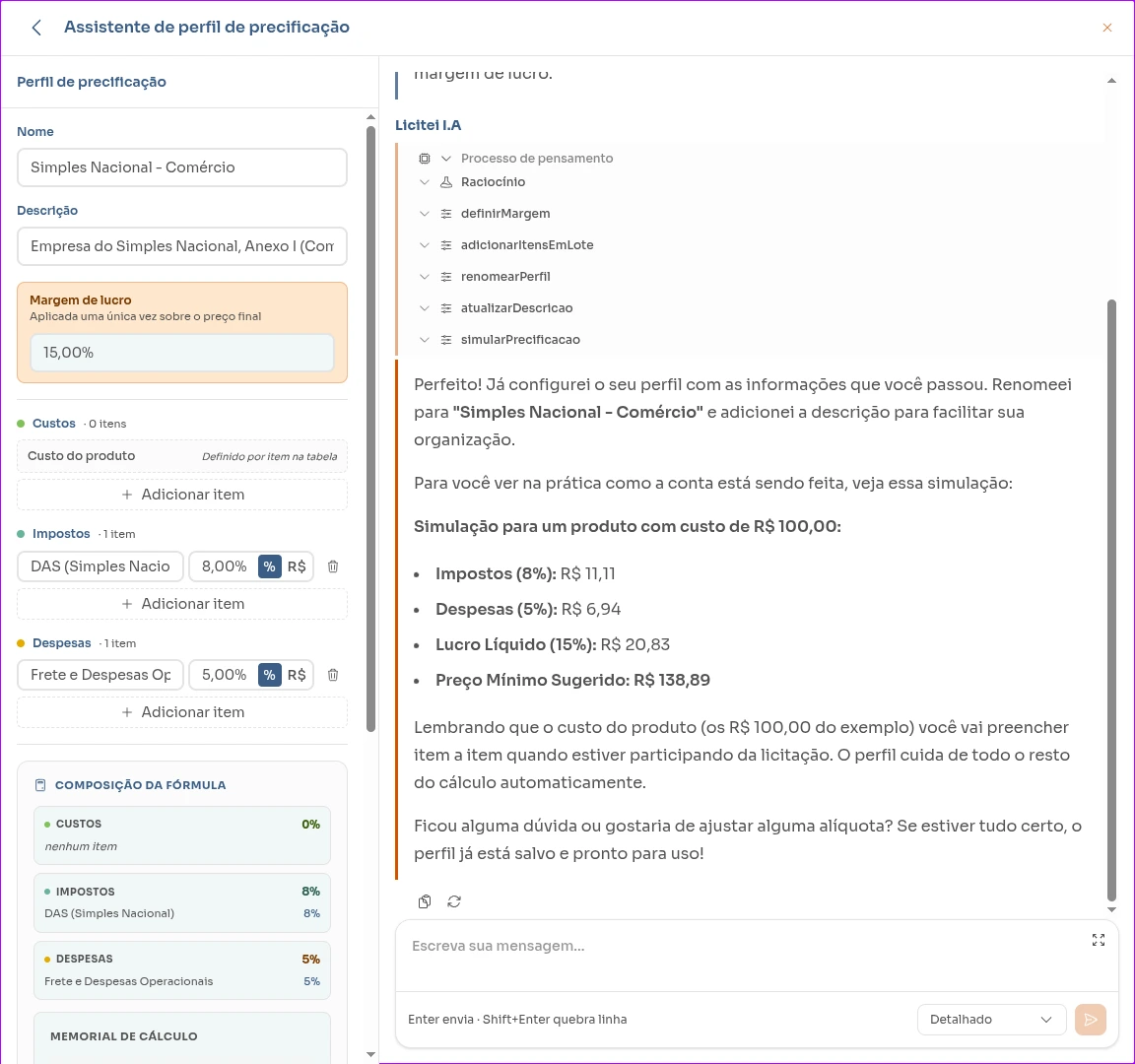Close the pricing profile assistant
The height and width of the screenshot is (1064, 1135).
point(1106,28)
